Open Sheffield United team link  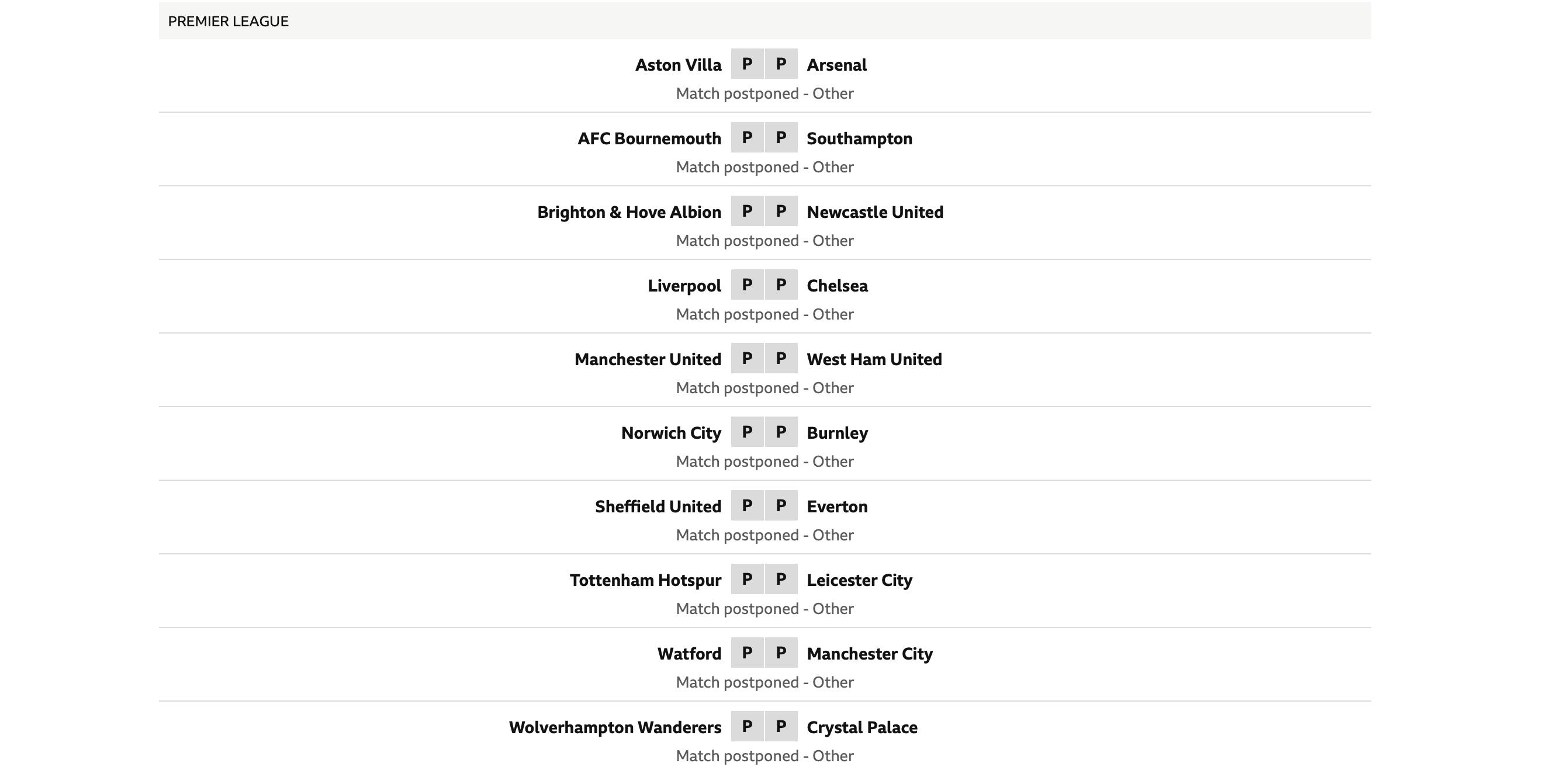coord(658,507)
